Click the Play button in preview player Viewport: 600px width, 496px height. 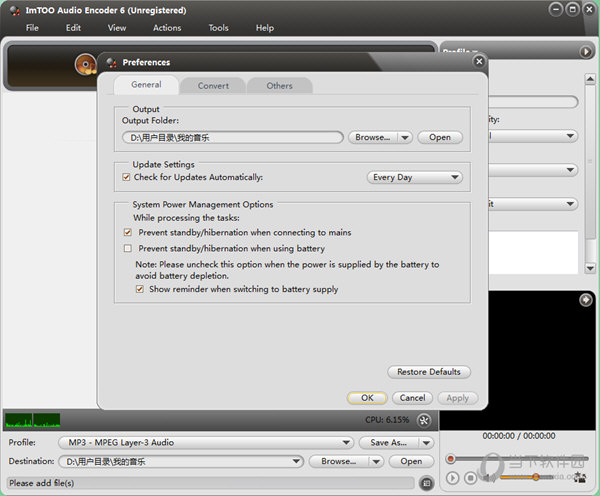(452, 478)
